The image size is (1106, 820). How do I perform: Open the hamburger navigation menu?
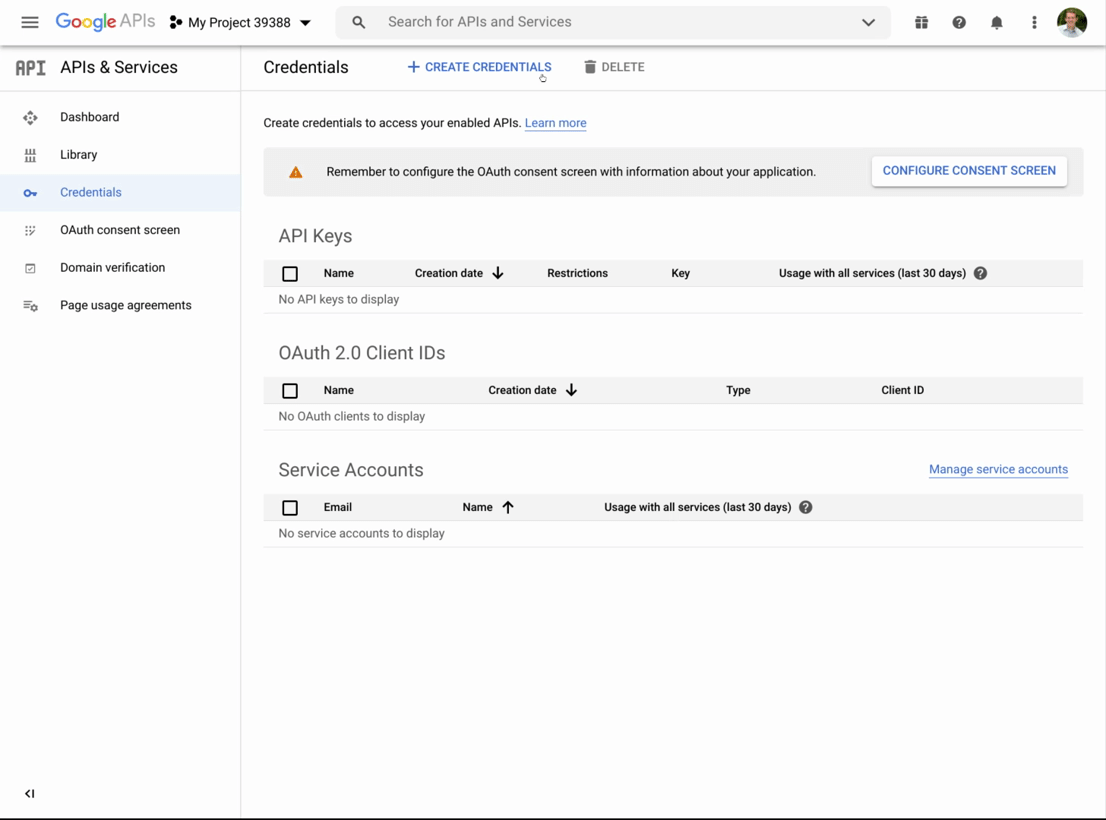point(29,22)
